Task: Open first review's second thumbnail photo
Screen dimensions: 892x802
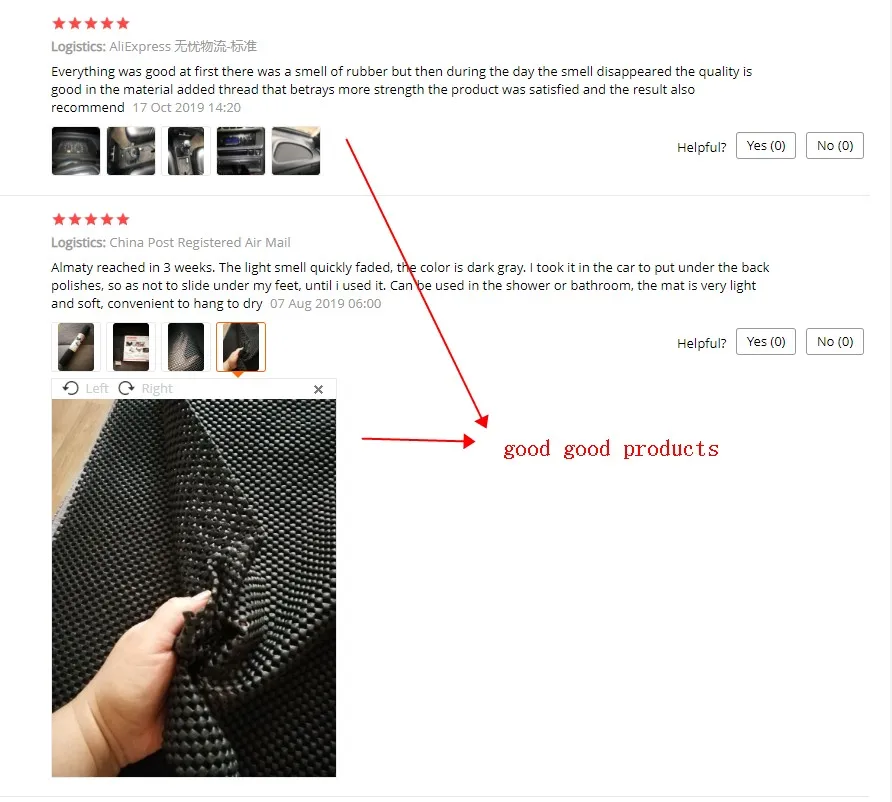Action: click(x=131, y=151)
